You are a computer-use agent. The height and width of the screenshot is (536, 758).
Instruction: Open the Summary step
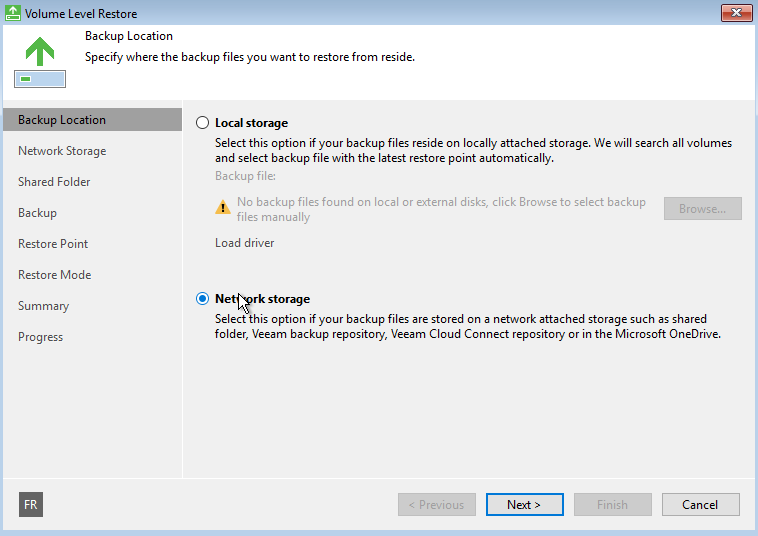coord(44,306)
